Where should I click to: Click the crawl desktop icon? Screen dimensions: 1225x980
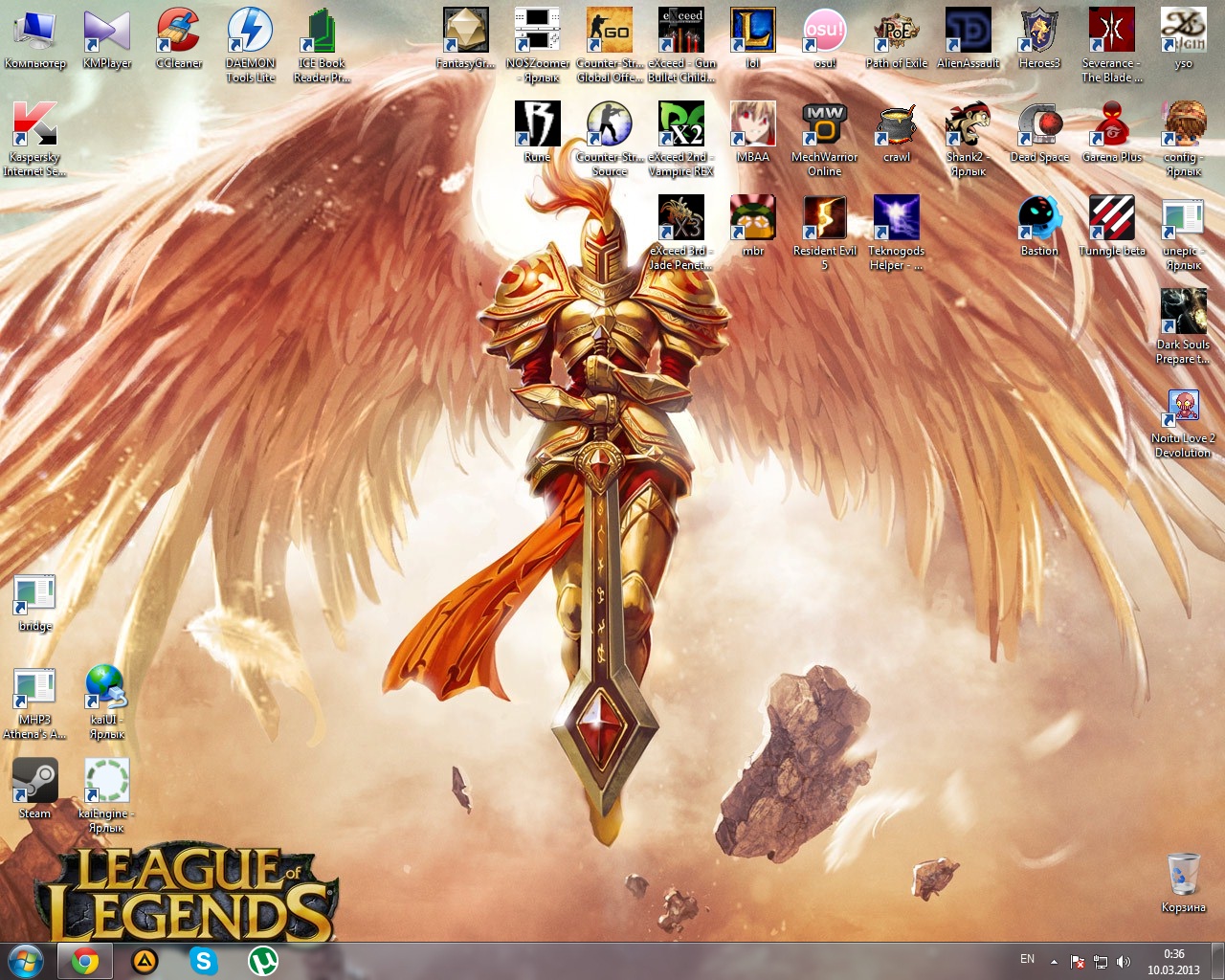click(x=897, y=132)
